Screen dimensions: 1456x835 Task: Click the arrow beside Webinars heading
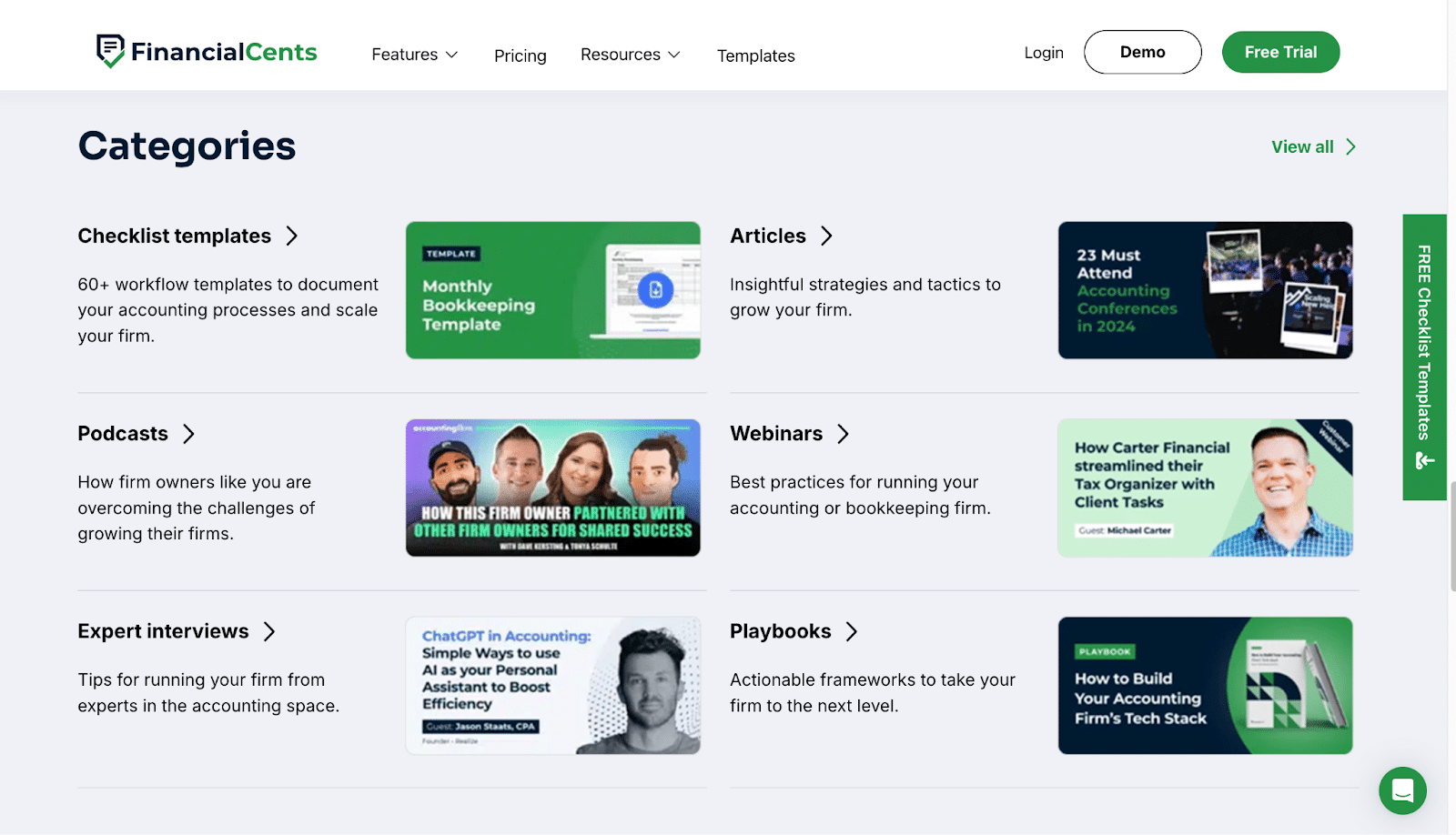[843, 434]
